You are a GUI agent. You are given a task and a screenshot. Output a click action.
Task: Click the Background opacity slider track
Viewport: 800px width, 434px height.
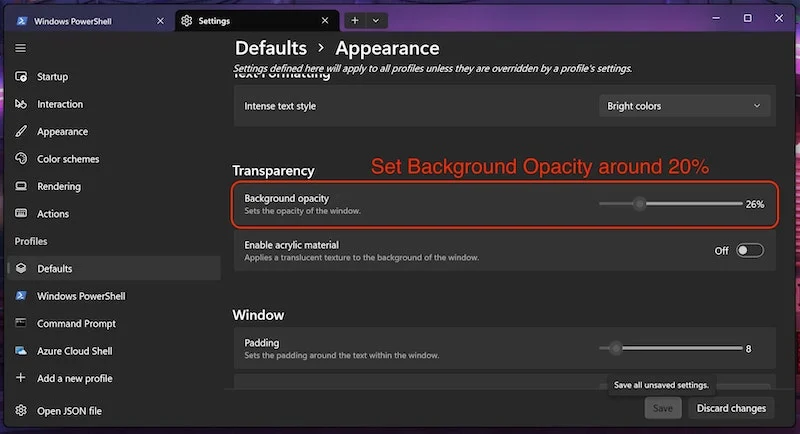point(670,203)
